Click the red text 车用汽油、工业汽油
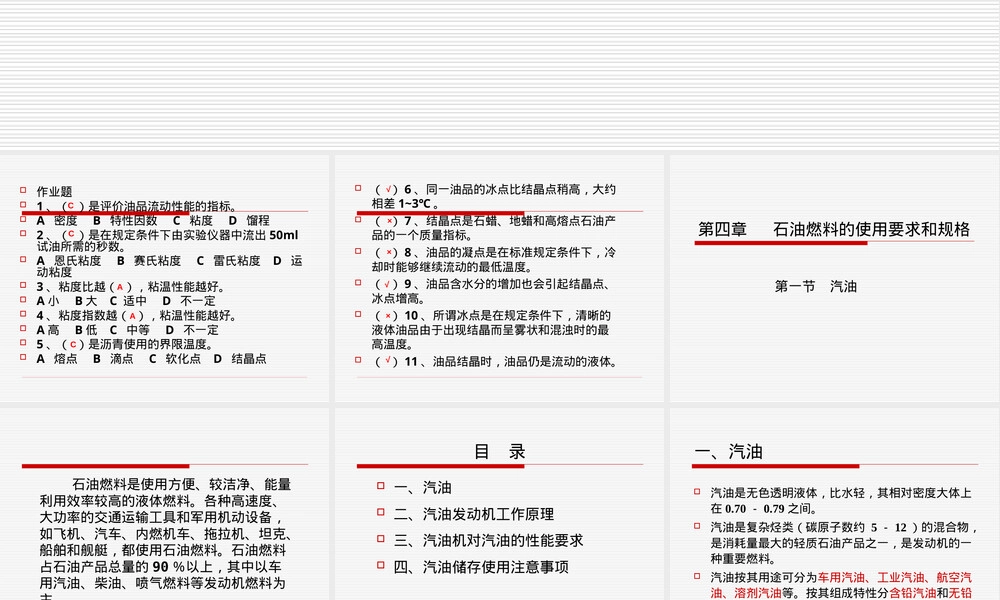Viewport: 1000px width, 600px height. (x=871, y=577)
